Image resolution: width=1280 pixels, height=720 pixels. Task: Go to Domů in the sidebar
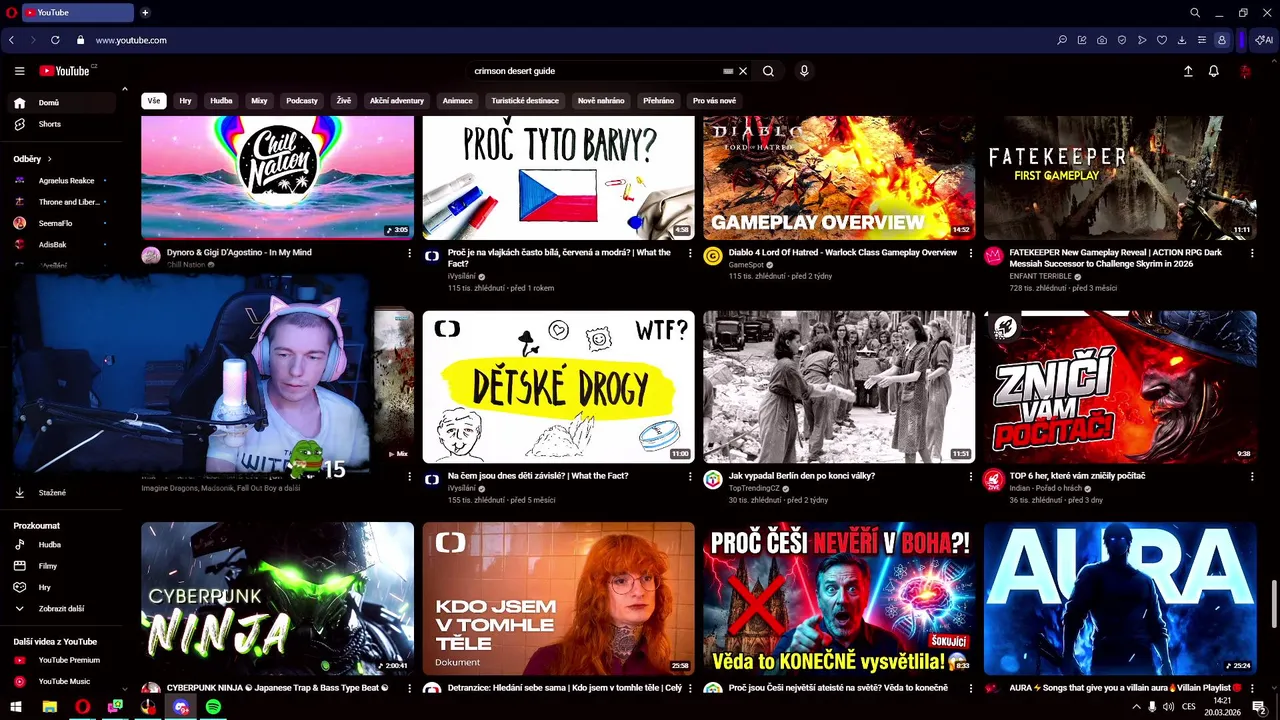pos(64,103)
